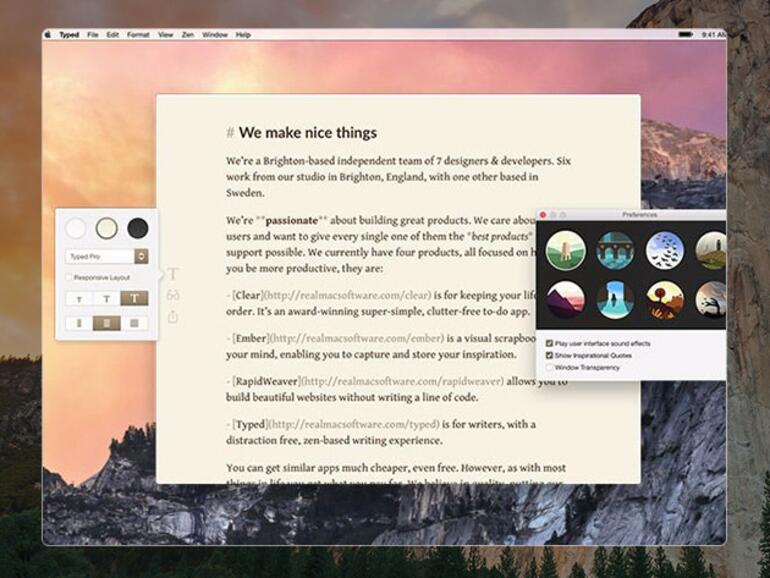Choose the windswept tree soundscape
The width and height of the screenshot is (770, 578).
711,300
